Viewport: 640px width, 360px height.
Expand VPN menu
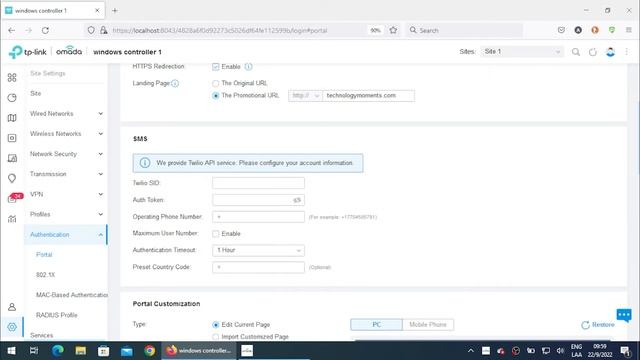point(66,194)
